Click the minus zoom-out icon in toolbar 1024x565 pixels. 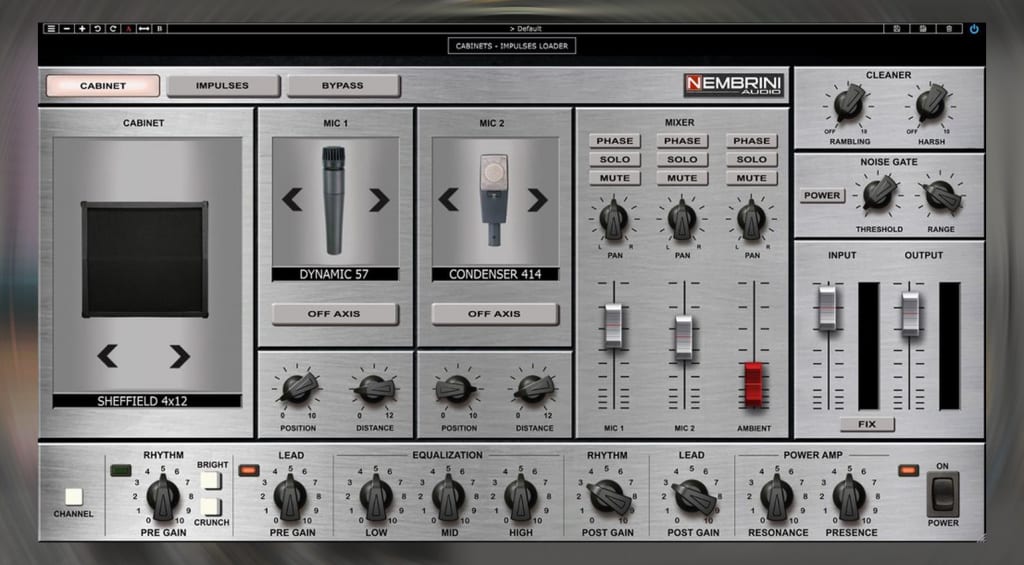click(67, 29)
